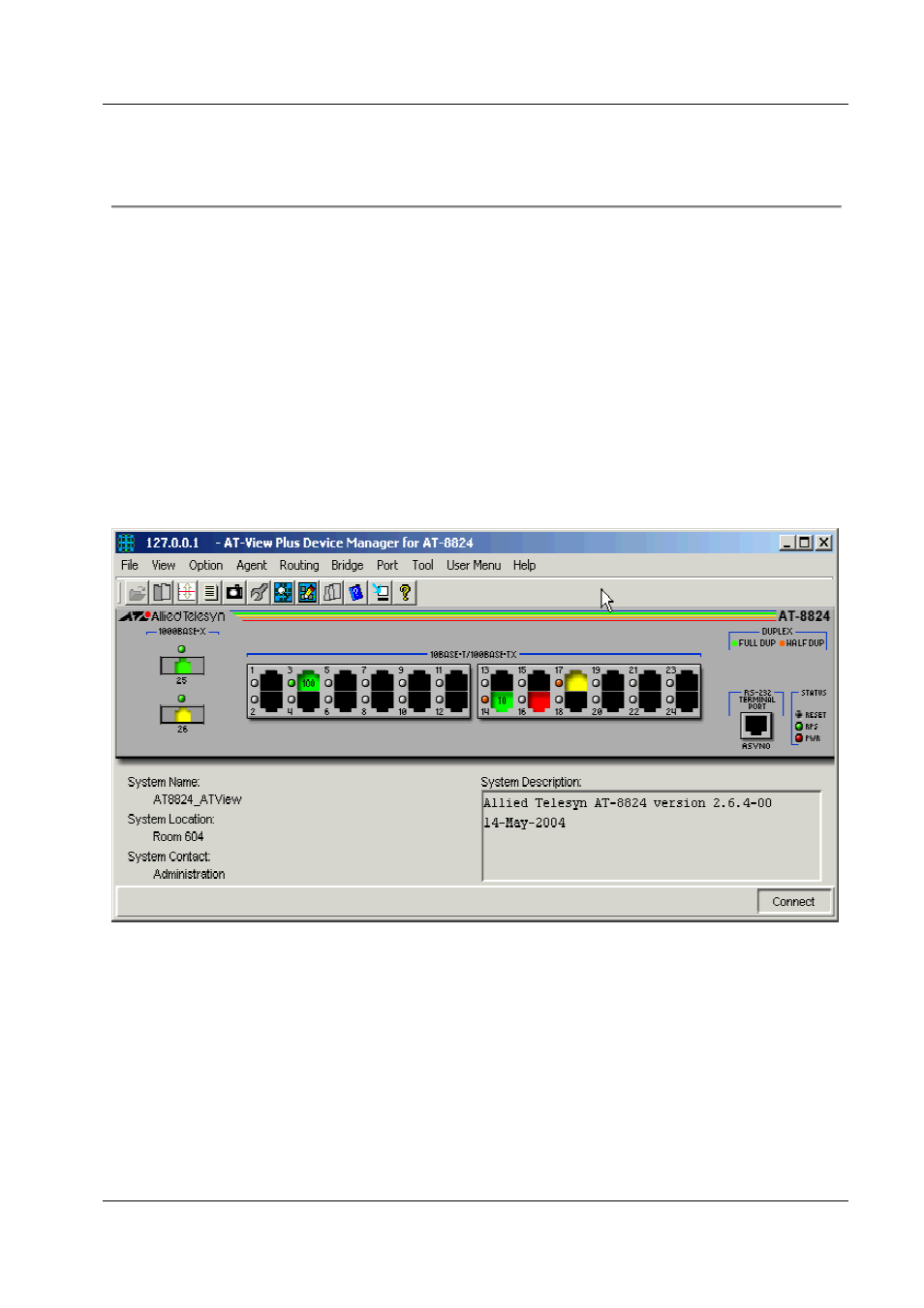Click the Allied Telesyn logo
924x1308 pixels.
[172, 616]
